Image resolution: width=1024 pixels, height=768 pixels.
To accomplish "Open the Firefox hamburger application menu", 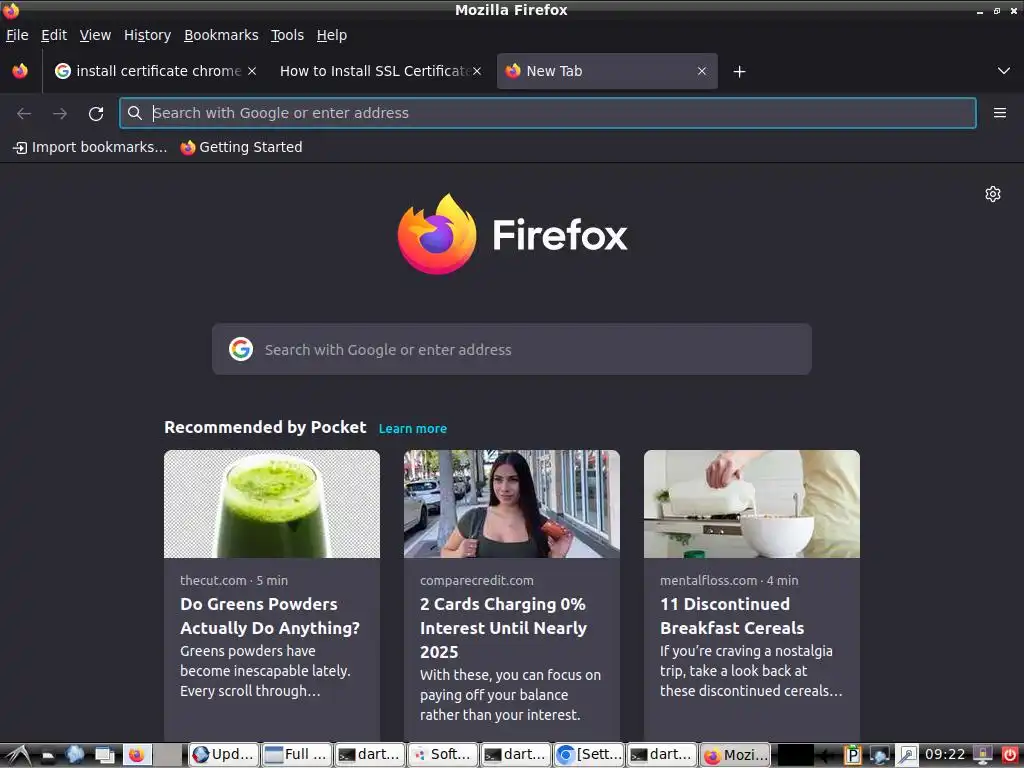I will (1000, 113).
